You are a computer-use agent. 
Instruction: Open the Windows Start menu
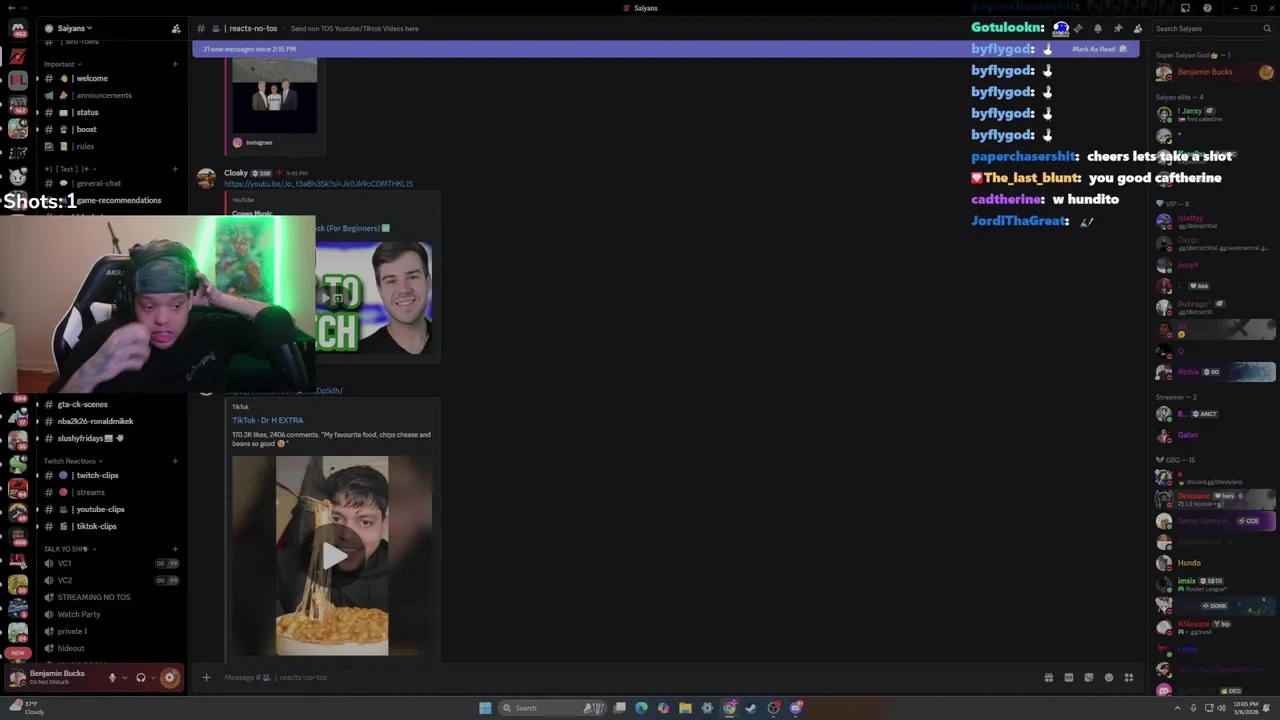[485, 708]
